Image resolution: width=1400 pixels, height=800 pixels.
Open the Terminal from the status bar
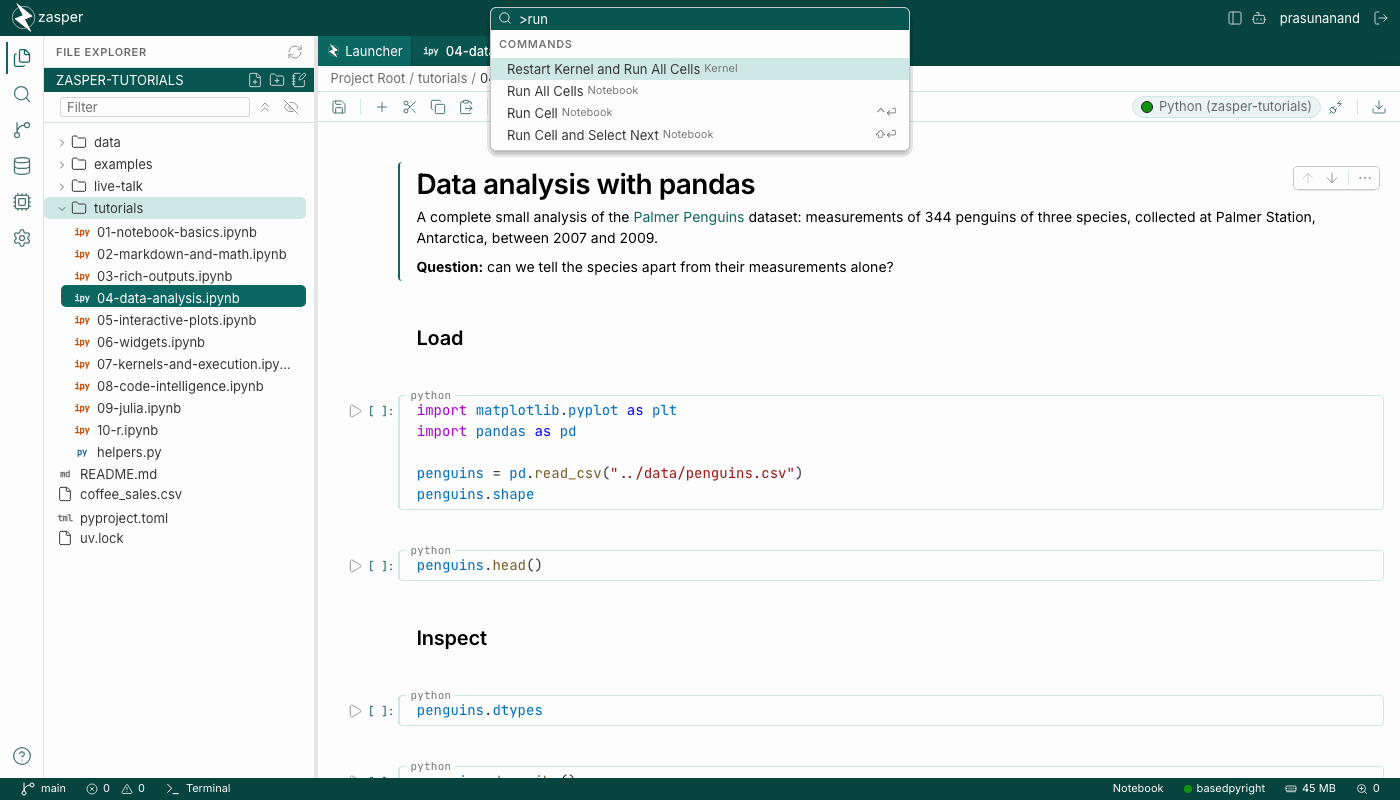pyautogui.click(x=198, y=789)
